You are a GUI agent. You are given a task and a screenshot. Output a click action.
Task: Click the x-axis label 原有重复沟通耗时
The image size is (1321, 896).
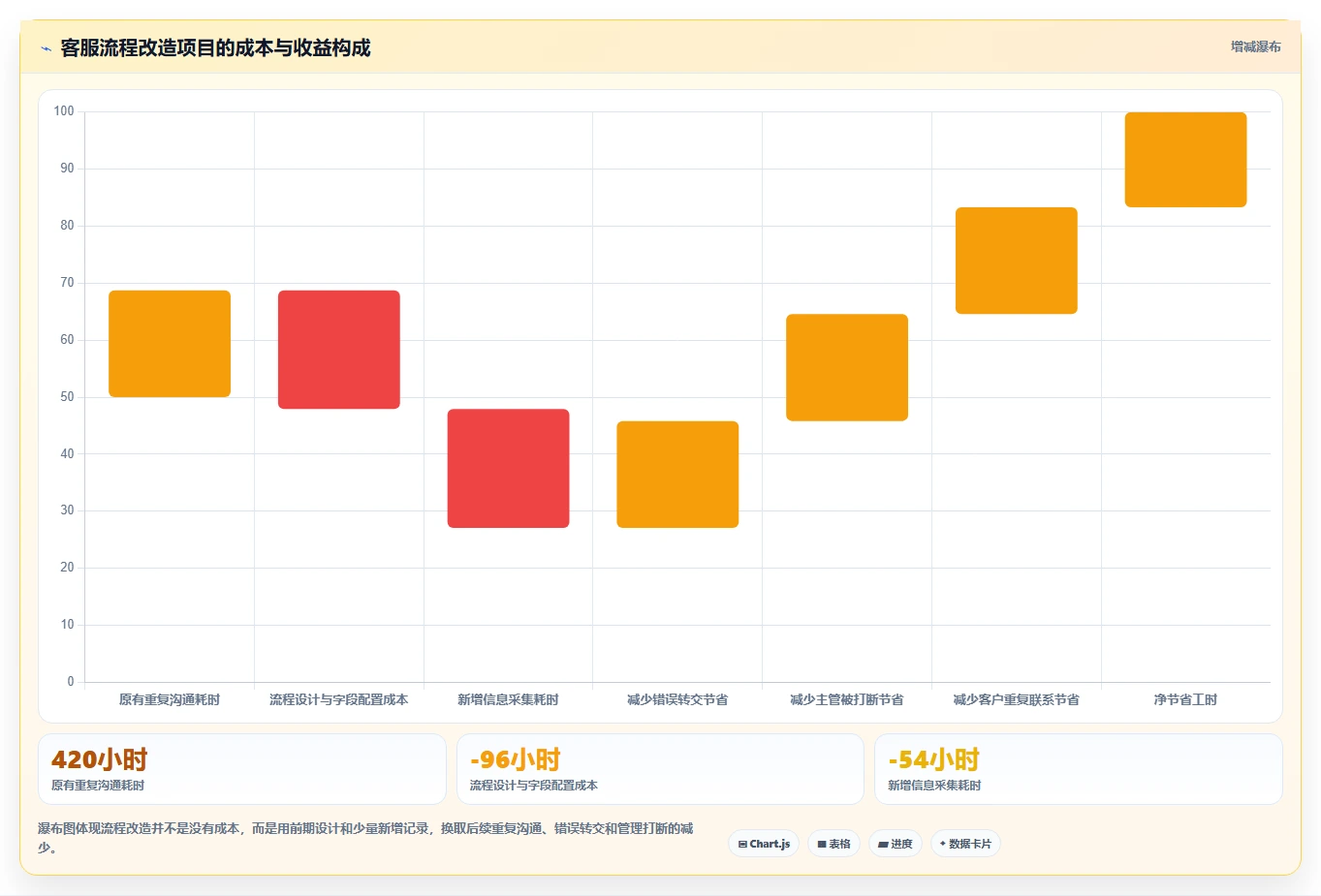(x=170, y=699)
